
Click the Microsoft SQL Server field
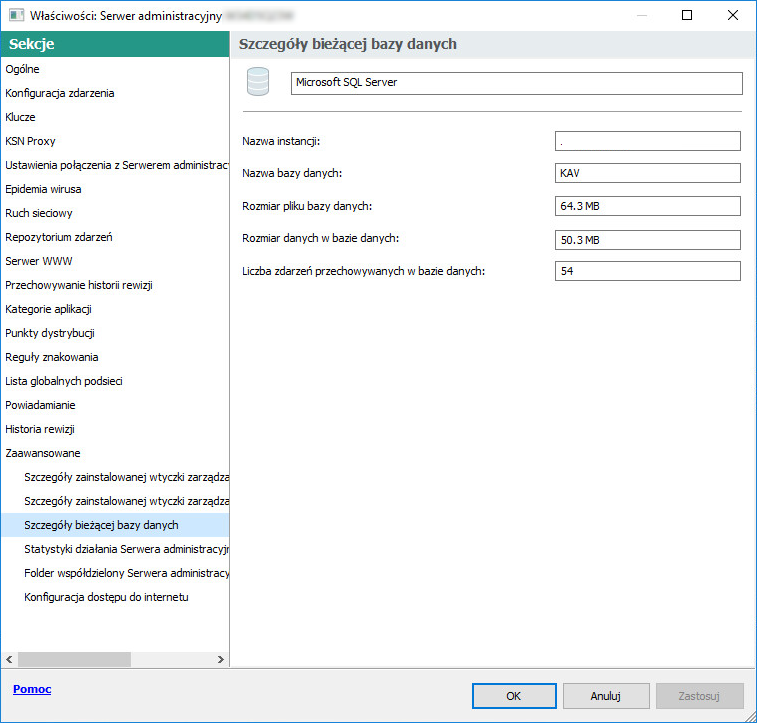pyautogui.click(x=516, y=83)
